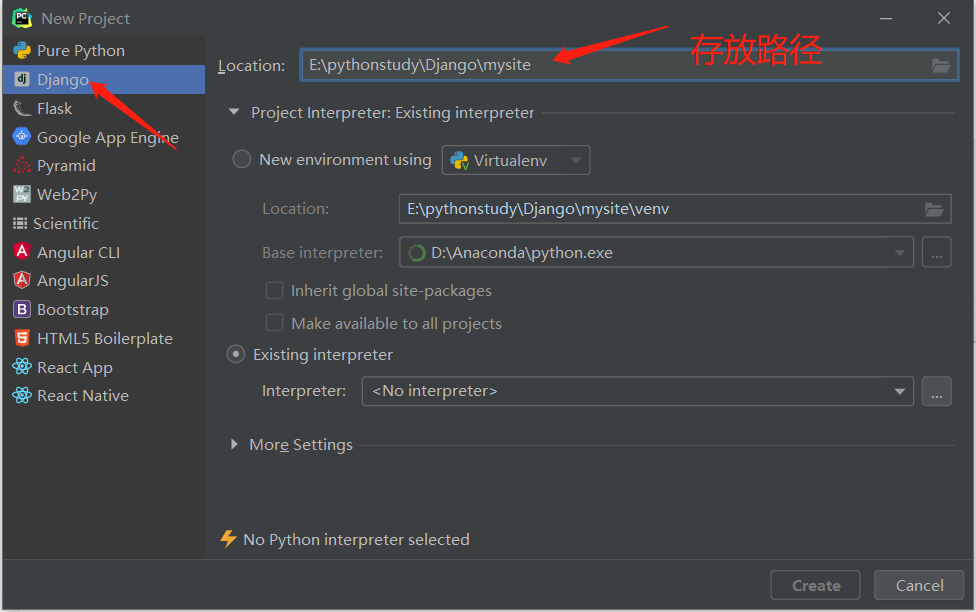This screenshot has height=612, width=976.
Task: Select the Pyramid framework icon
Action: point(21,166)
